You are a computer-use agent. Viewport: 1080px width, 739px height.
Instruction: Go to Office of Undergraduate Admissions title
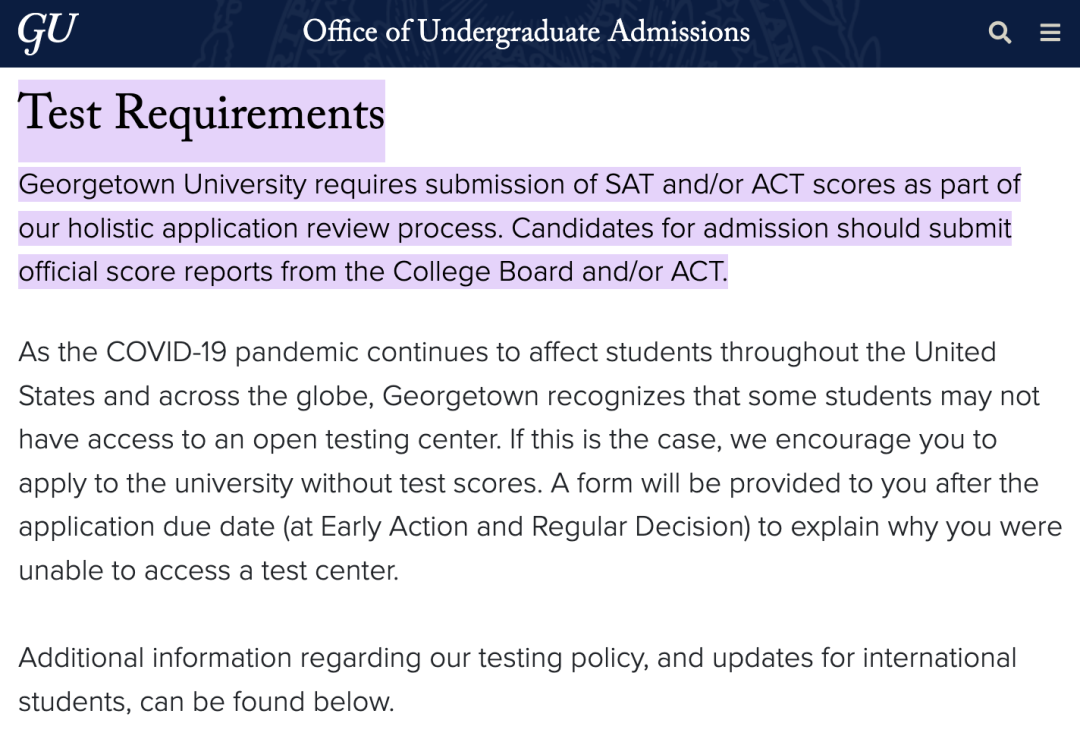[526, 32]
